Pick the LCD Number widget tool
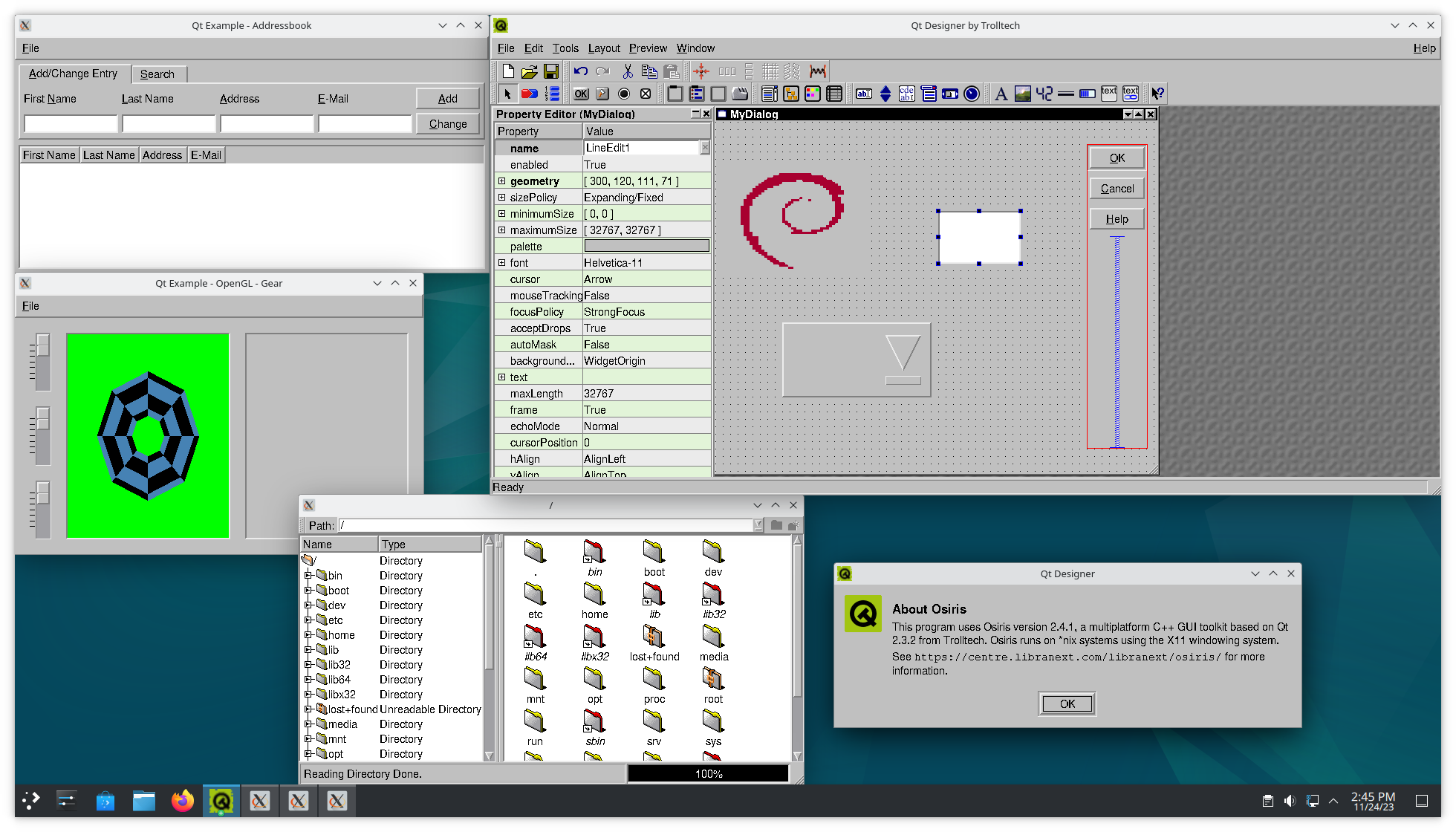 1044,94
